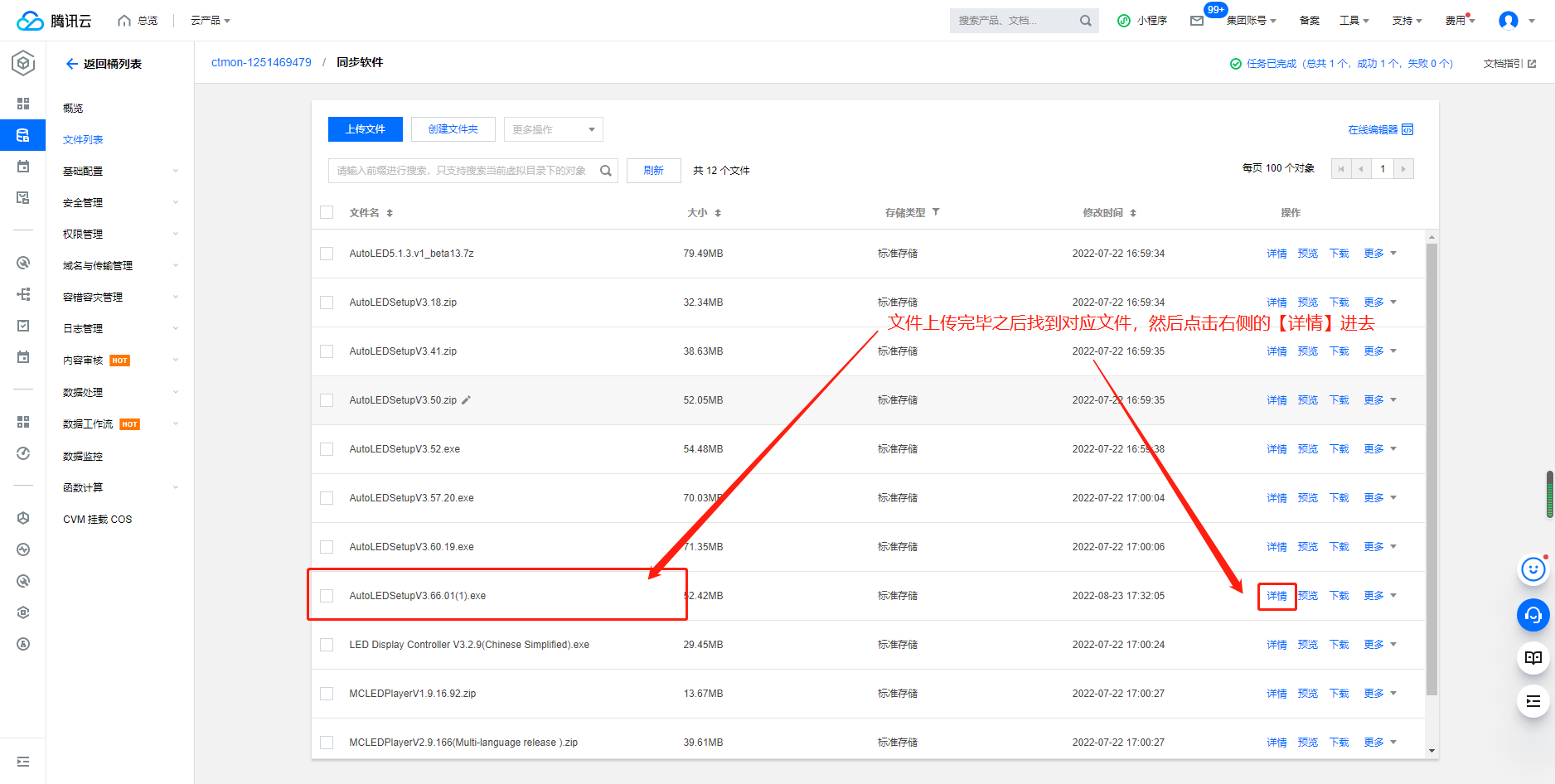Open 详情 for AutoLEDSetupV3.66.01(1).exe
The image size is (1555, 784).
1277,596
